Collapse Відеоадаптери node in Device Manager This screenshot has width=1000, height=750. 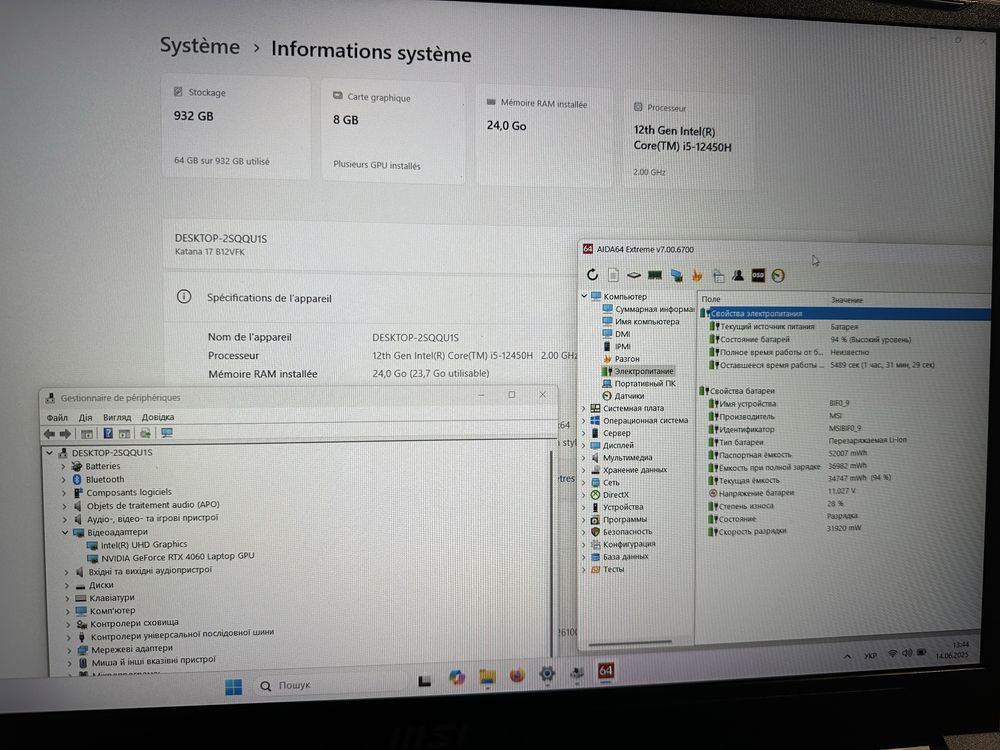pos(65,533)
